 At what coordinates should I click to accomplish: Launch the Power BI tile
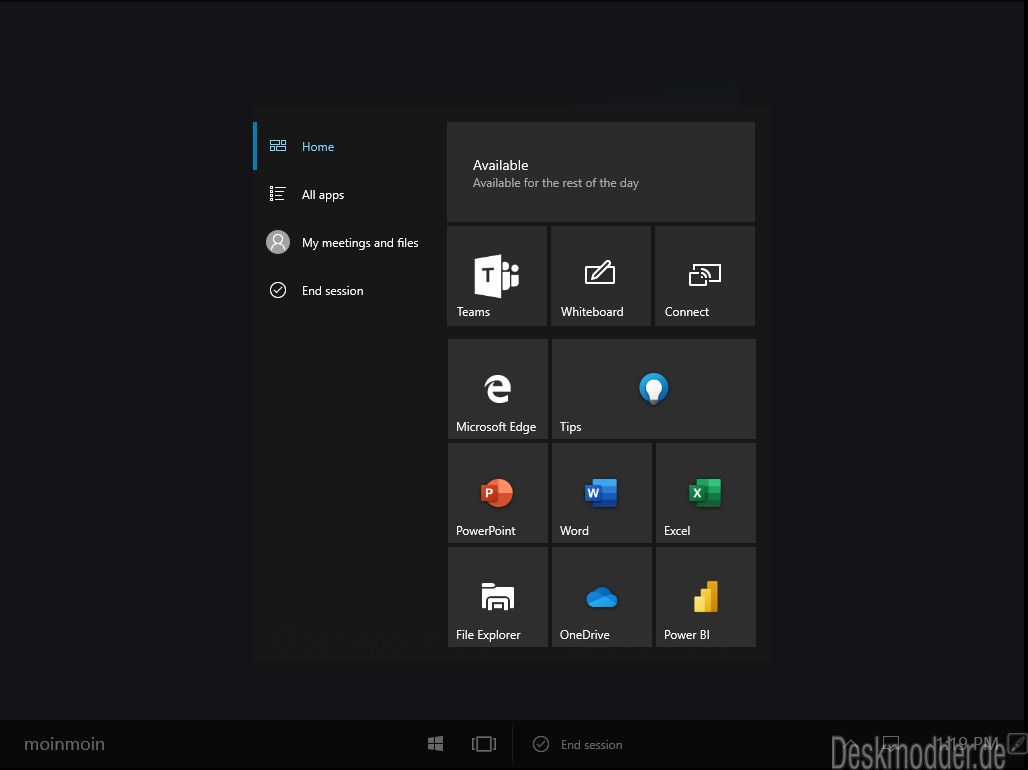tap(706, 597)
